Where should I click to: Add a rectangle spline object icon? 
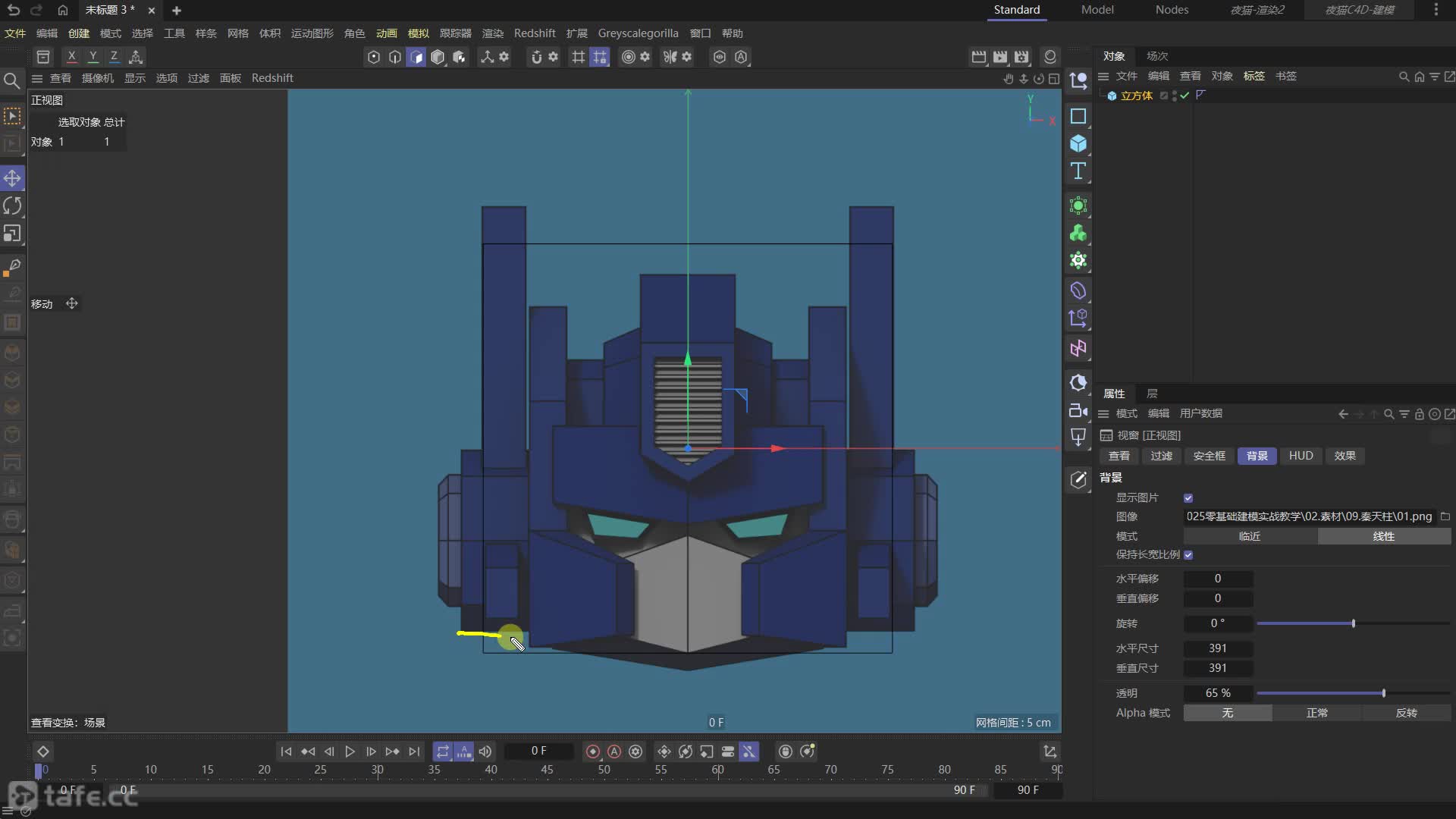pyautogui.click(x=1078, y=116)
